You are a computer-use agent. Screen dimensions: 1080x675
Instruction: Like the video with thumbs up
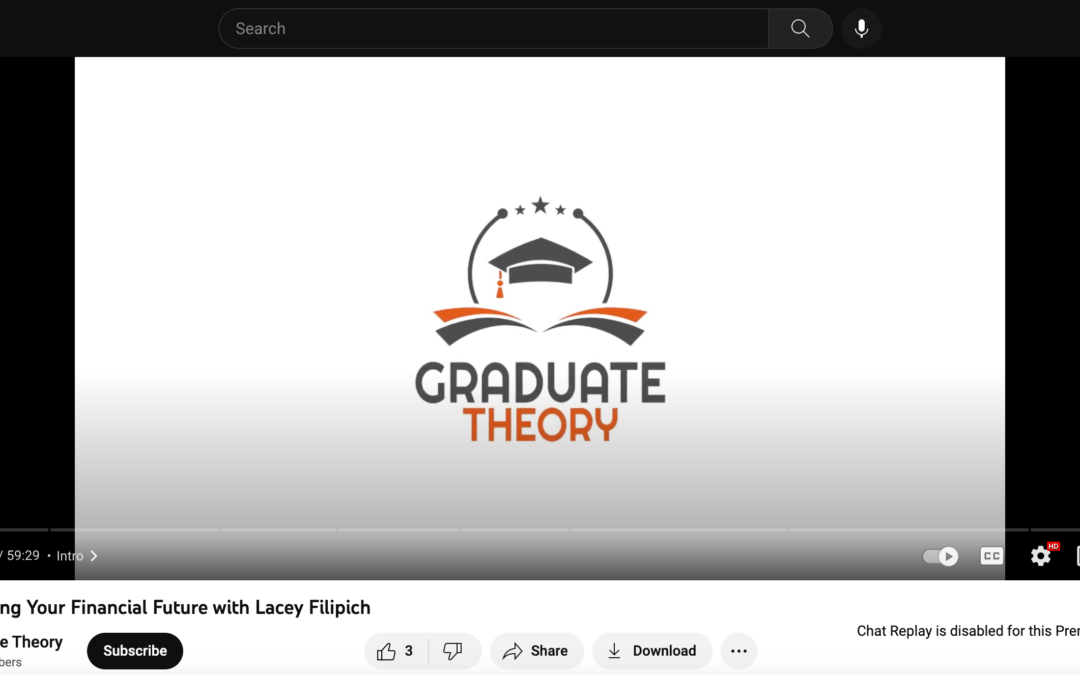tap(395, 651)
